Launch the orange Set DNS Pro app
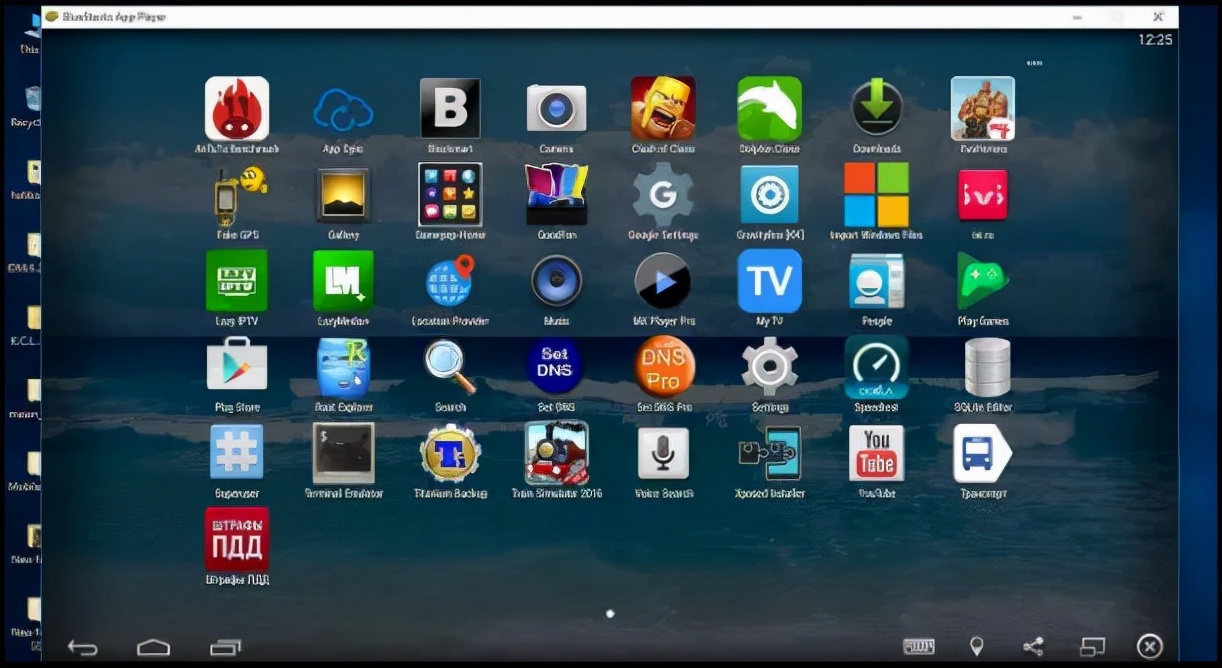The width and height of the screenshot is (1222, 668). click(663, 367)
